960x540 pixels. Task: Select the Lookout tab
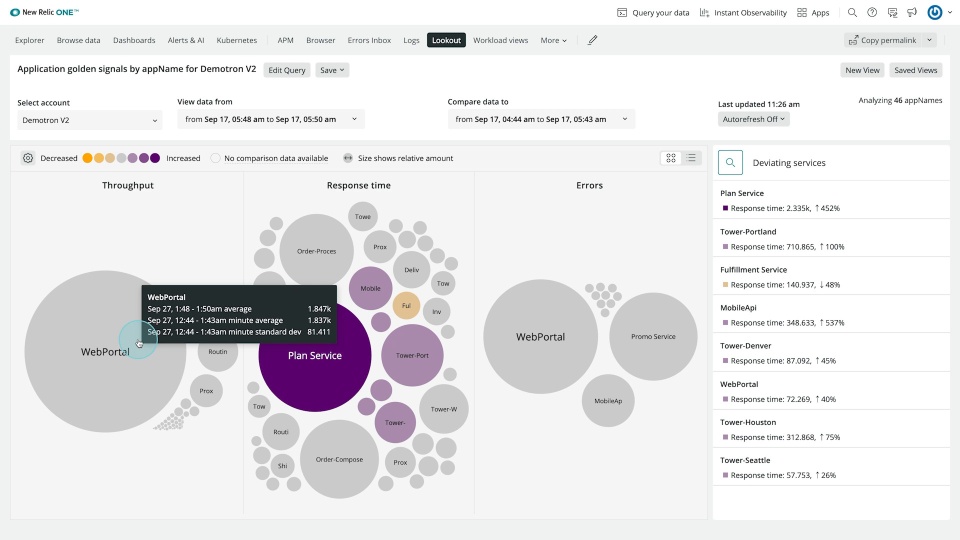coord(446,40)
